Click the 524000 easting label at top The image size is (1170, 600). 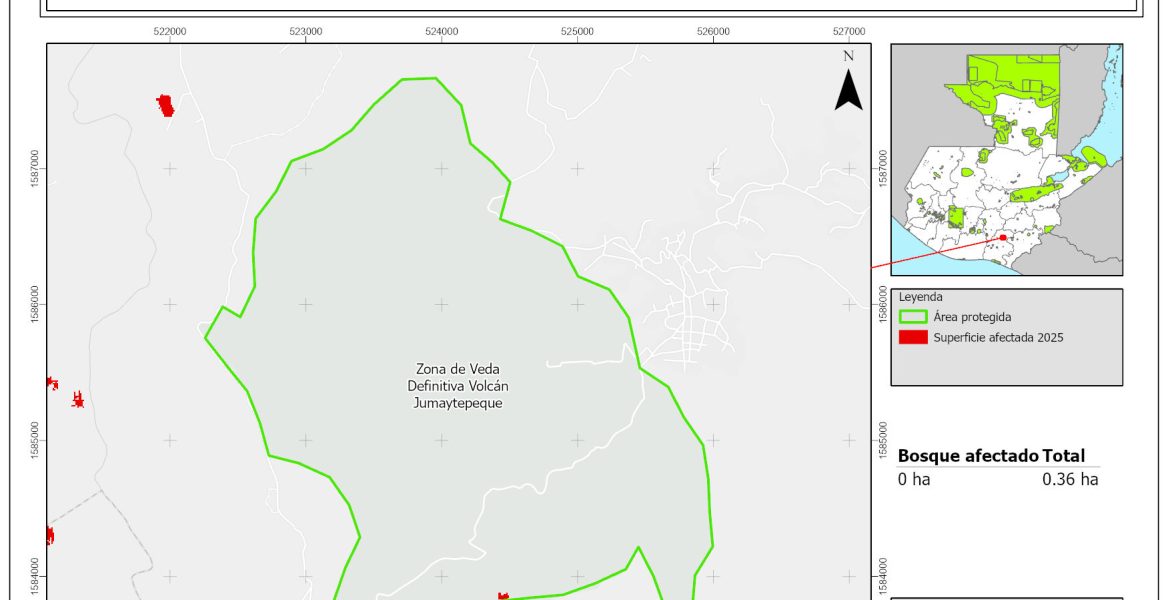(x=441, y=31)
